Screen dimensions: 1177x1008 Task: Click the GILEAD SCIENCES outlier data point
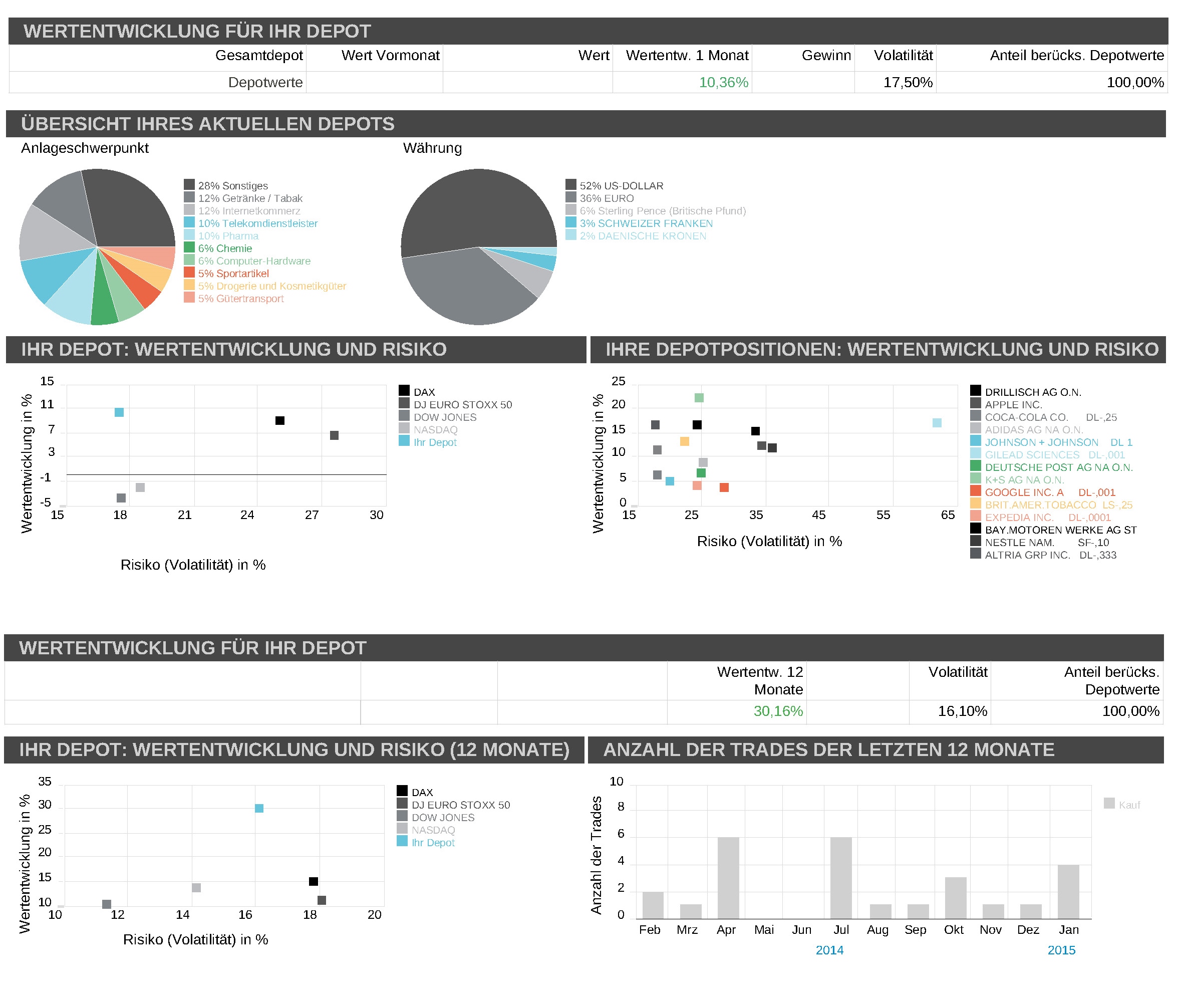(937, 423)
